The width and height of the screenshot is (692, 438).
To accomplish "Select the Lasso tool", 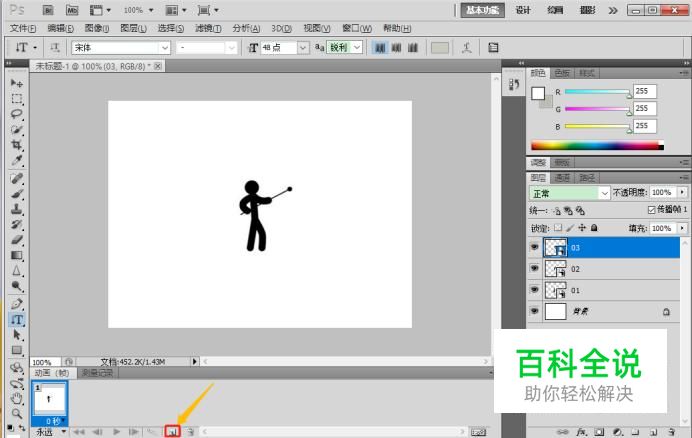I will tap(17, 114).
